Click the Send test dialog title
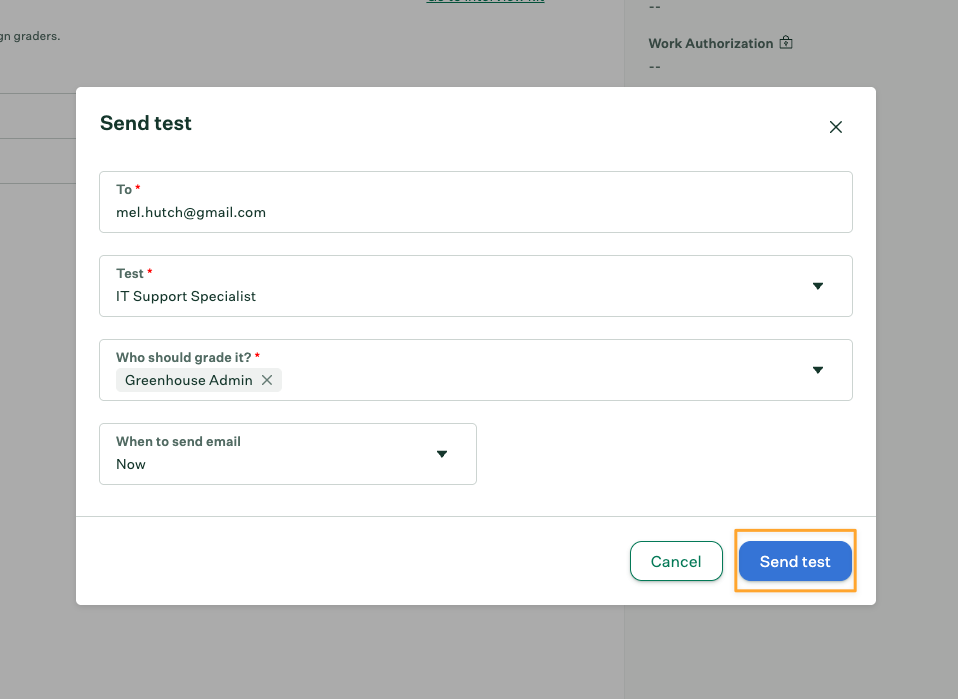Screen dimensions: 958x699 tap(146, 123)
